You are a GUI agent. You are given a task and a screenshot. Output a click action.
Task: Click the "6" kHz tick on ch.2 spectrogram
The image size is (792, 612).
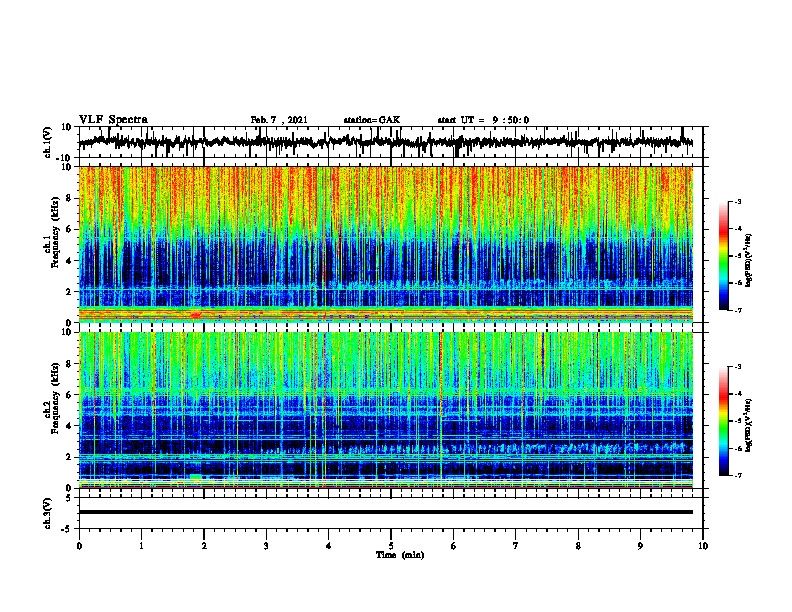69,395
